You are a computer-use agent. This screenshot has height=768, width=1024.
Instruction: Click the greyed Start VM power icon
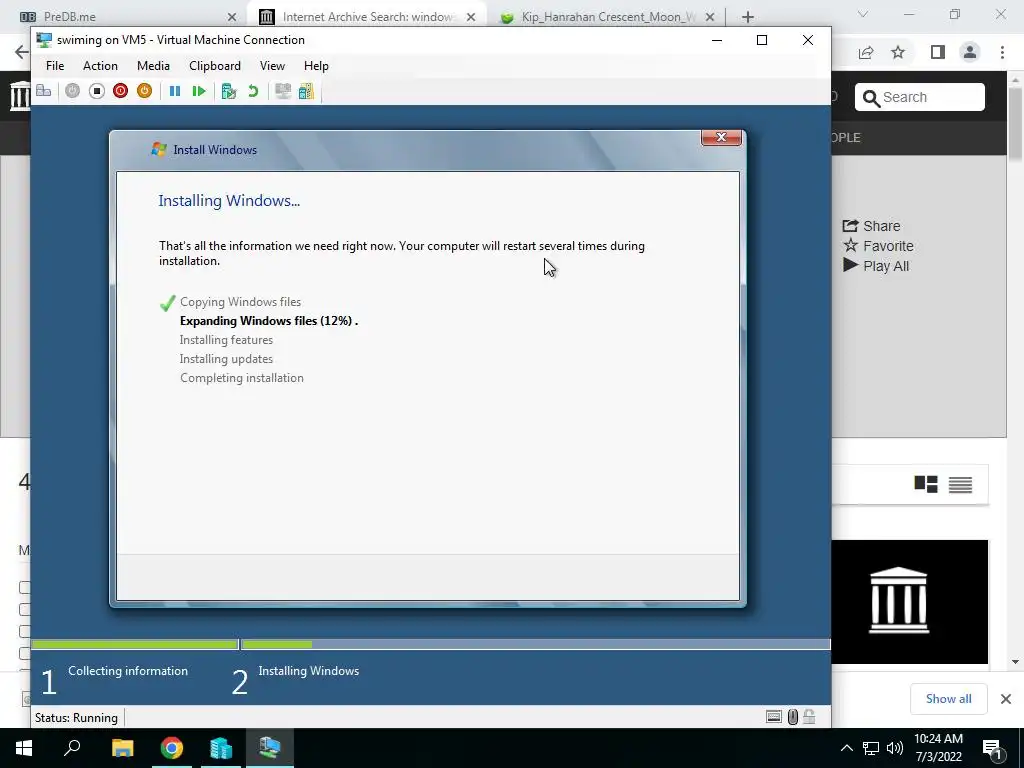72,91
